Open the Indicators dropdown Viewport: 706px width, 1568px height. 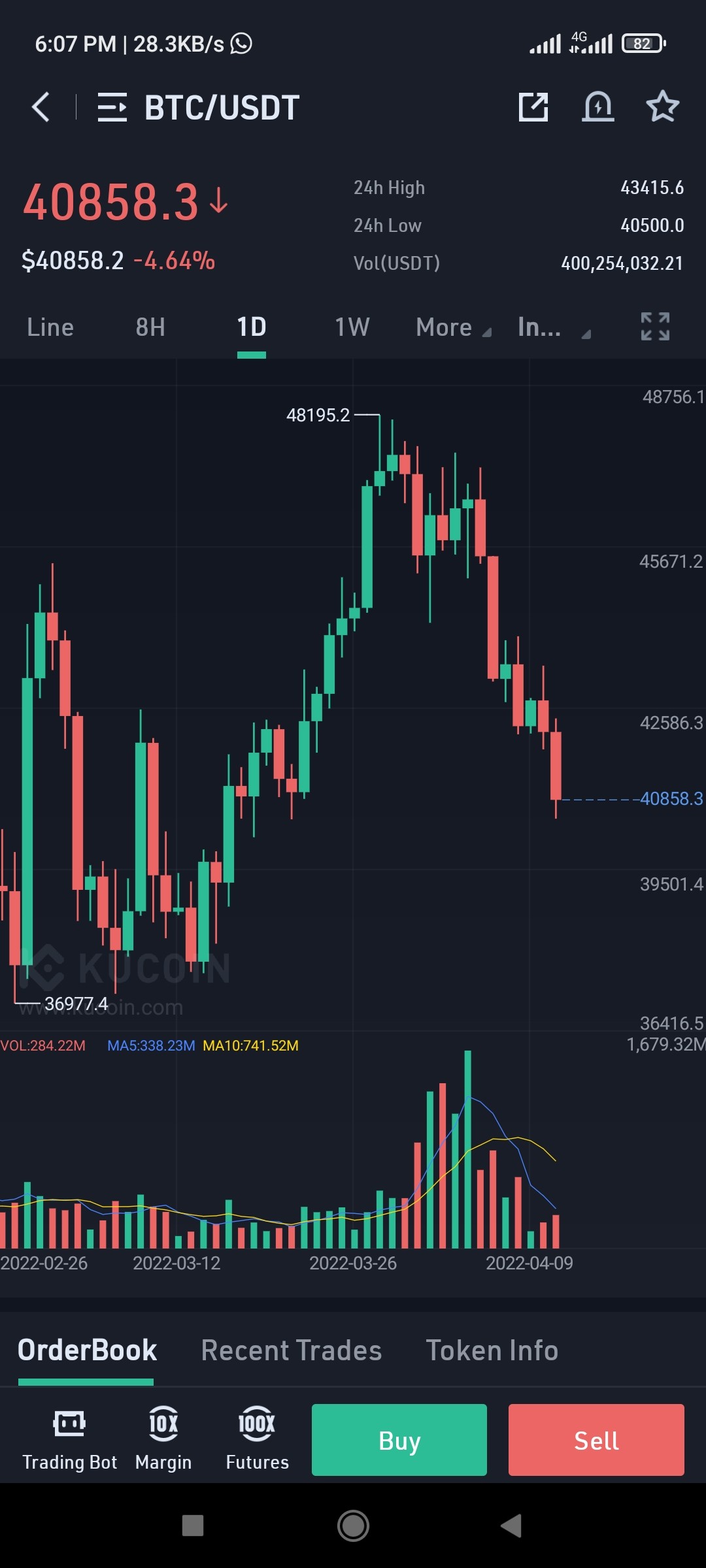(554, 327)
